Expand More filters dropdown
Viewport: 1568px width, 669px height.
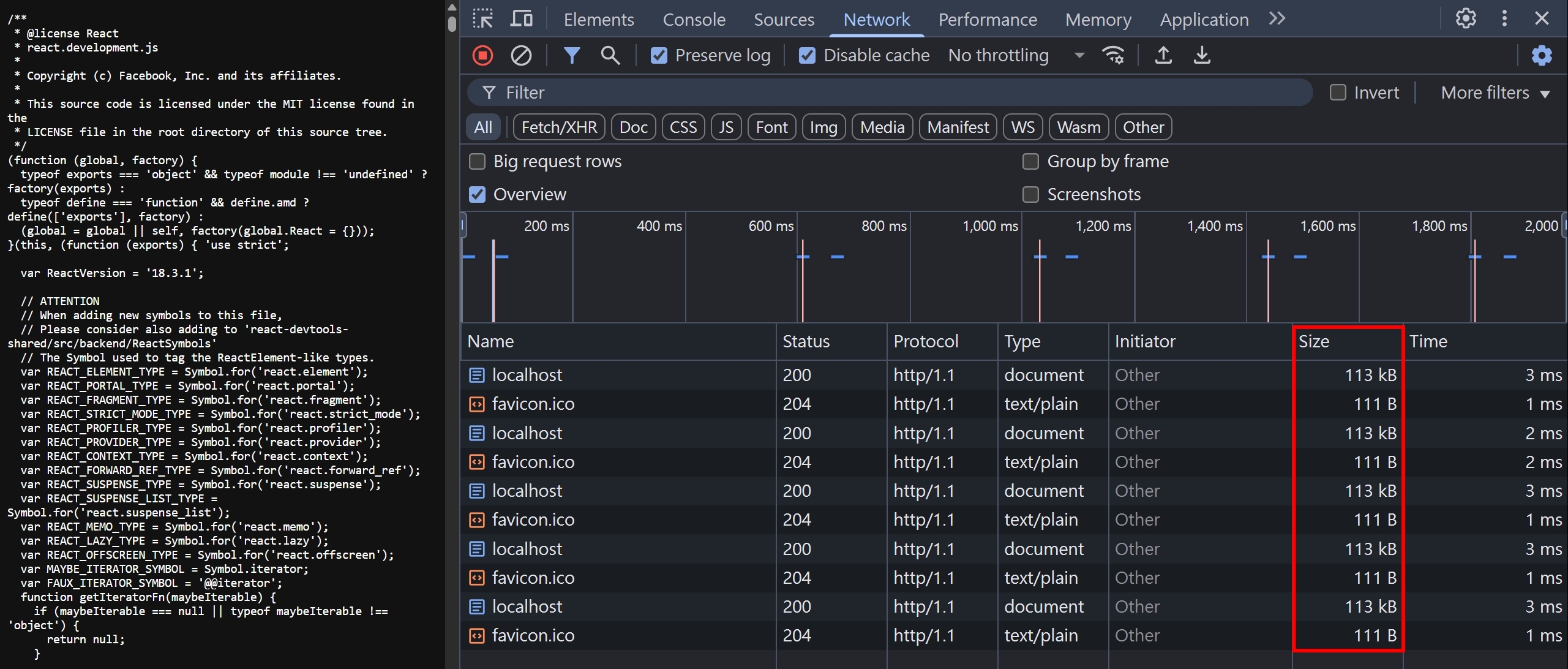tap(1495, 93)
